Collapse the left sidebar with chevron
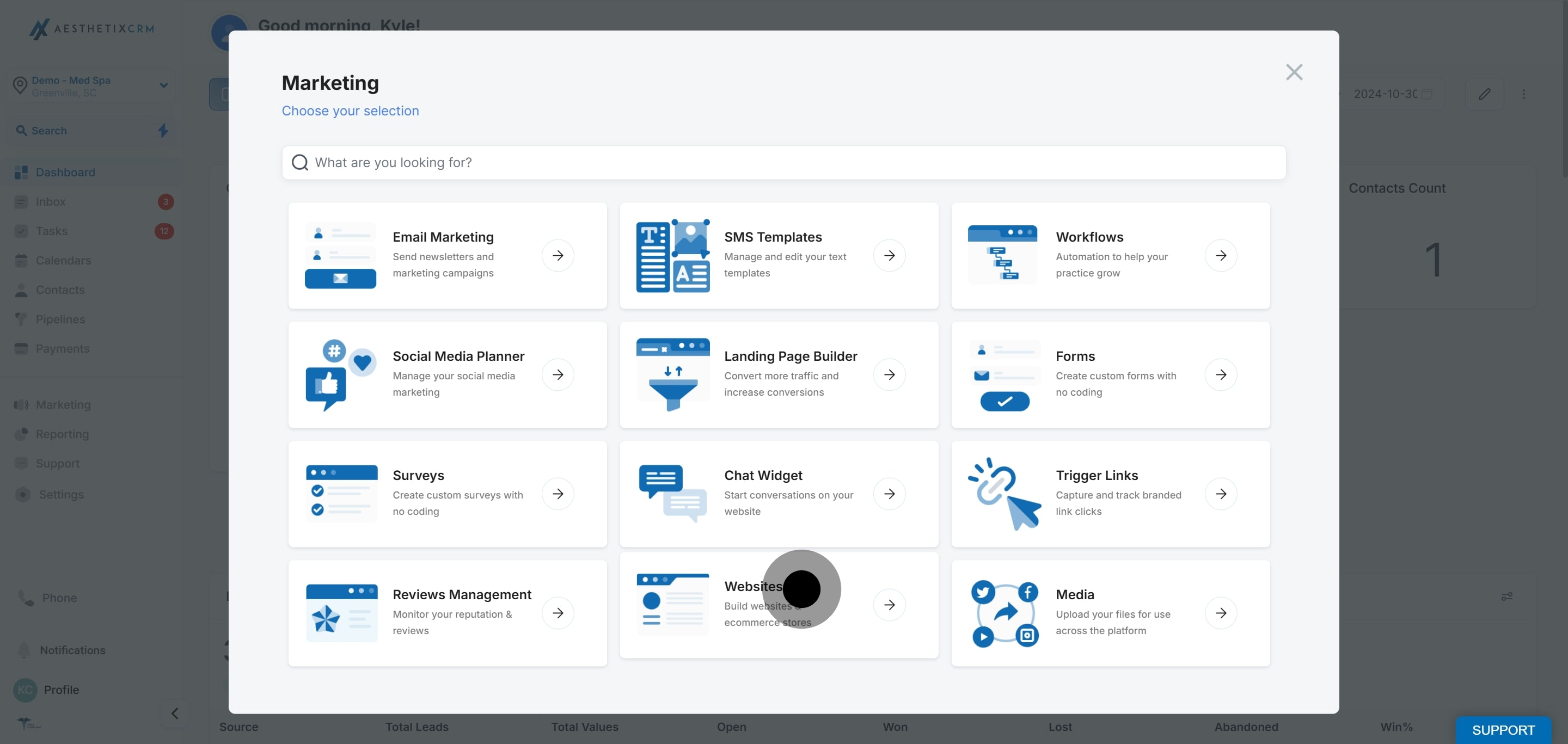This screenshot has width=1568, height=744. tap(175, 714)
